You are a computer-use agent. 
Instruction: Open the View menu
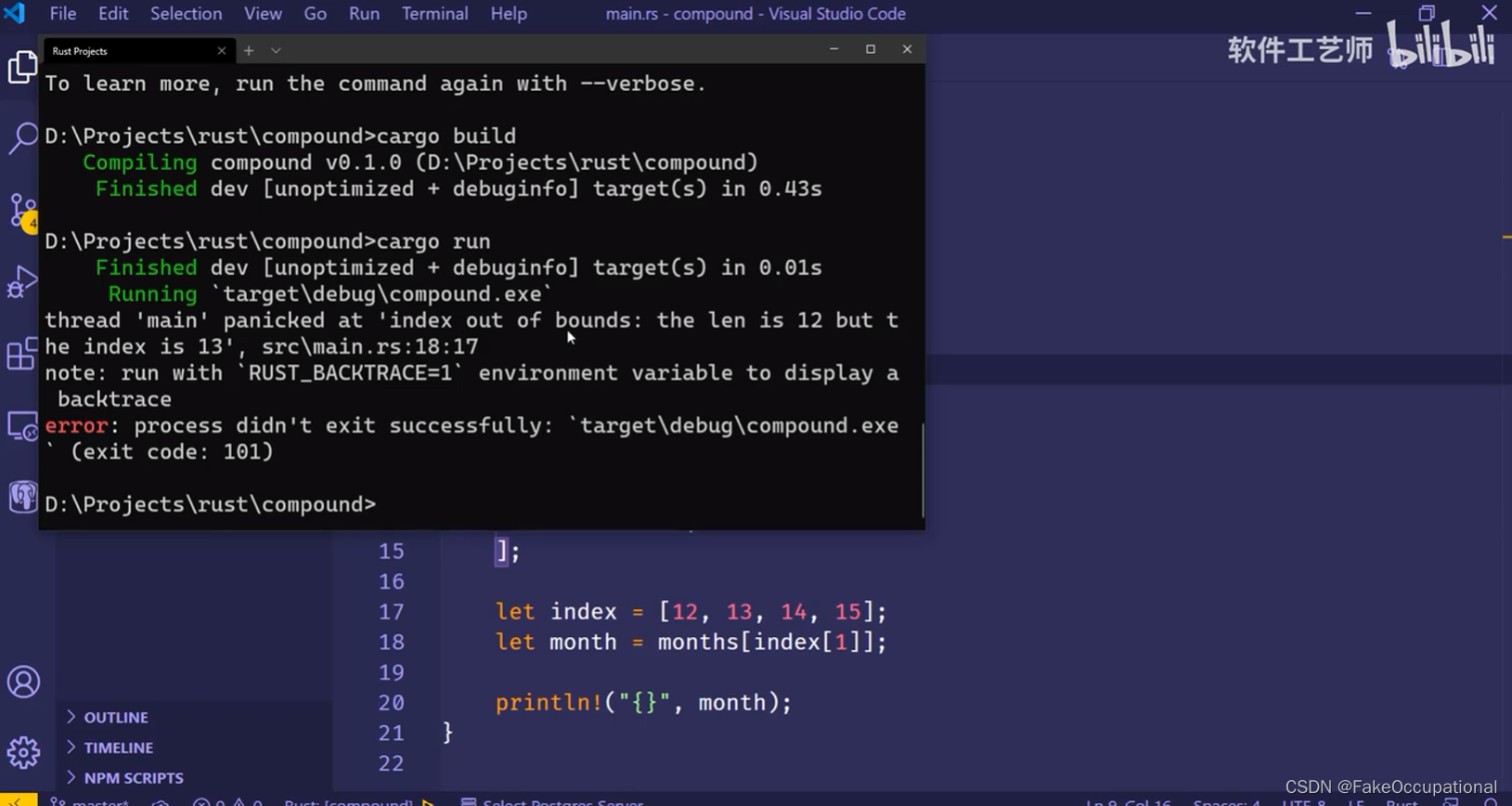(x=263, y=14)
